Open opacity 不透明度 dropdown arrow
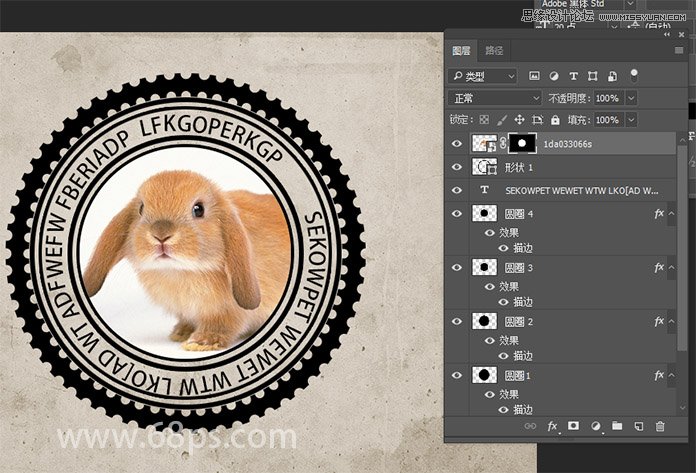 [x=631, y=98]
